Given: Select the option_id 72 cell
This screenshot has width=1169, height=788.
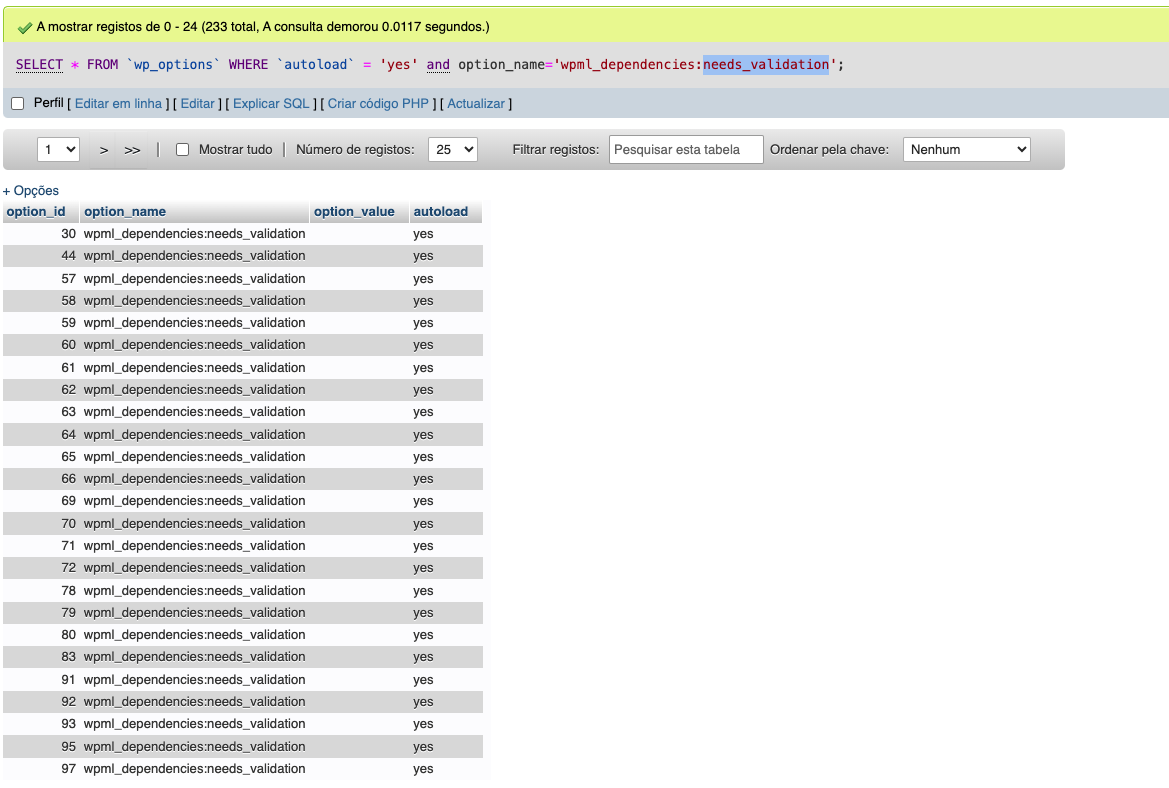Looking at the screenshot, I should (41, 567).
